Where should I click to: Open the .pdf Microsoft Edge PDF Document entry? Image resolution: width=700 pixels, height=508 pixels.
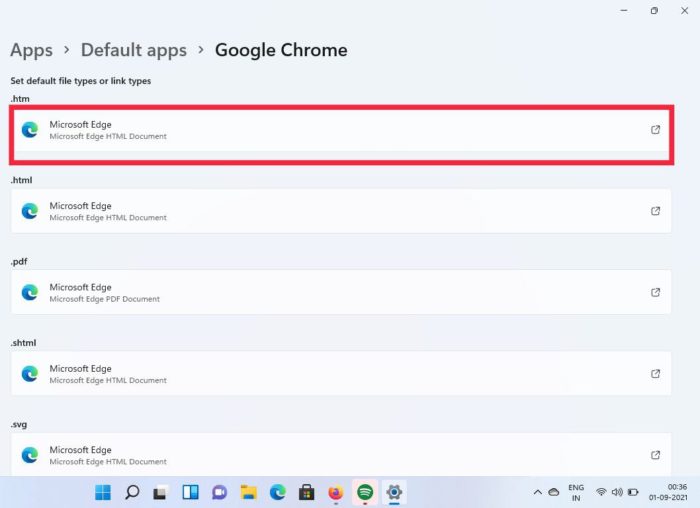(x=341, y=292)
